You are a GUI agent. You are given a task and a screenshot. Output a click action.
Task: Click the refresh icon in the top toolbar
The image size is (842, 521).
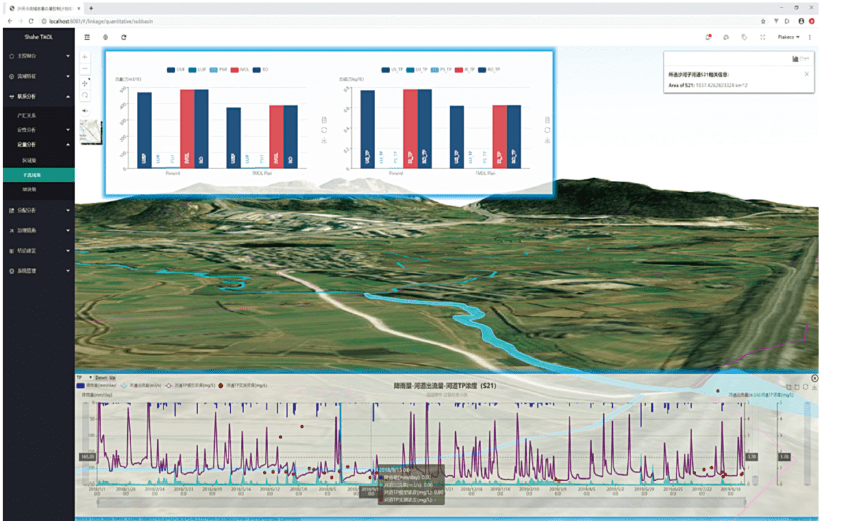pyautogui.click(x=124, y=37)
